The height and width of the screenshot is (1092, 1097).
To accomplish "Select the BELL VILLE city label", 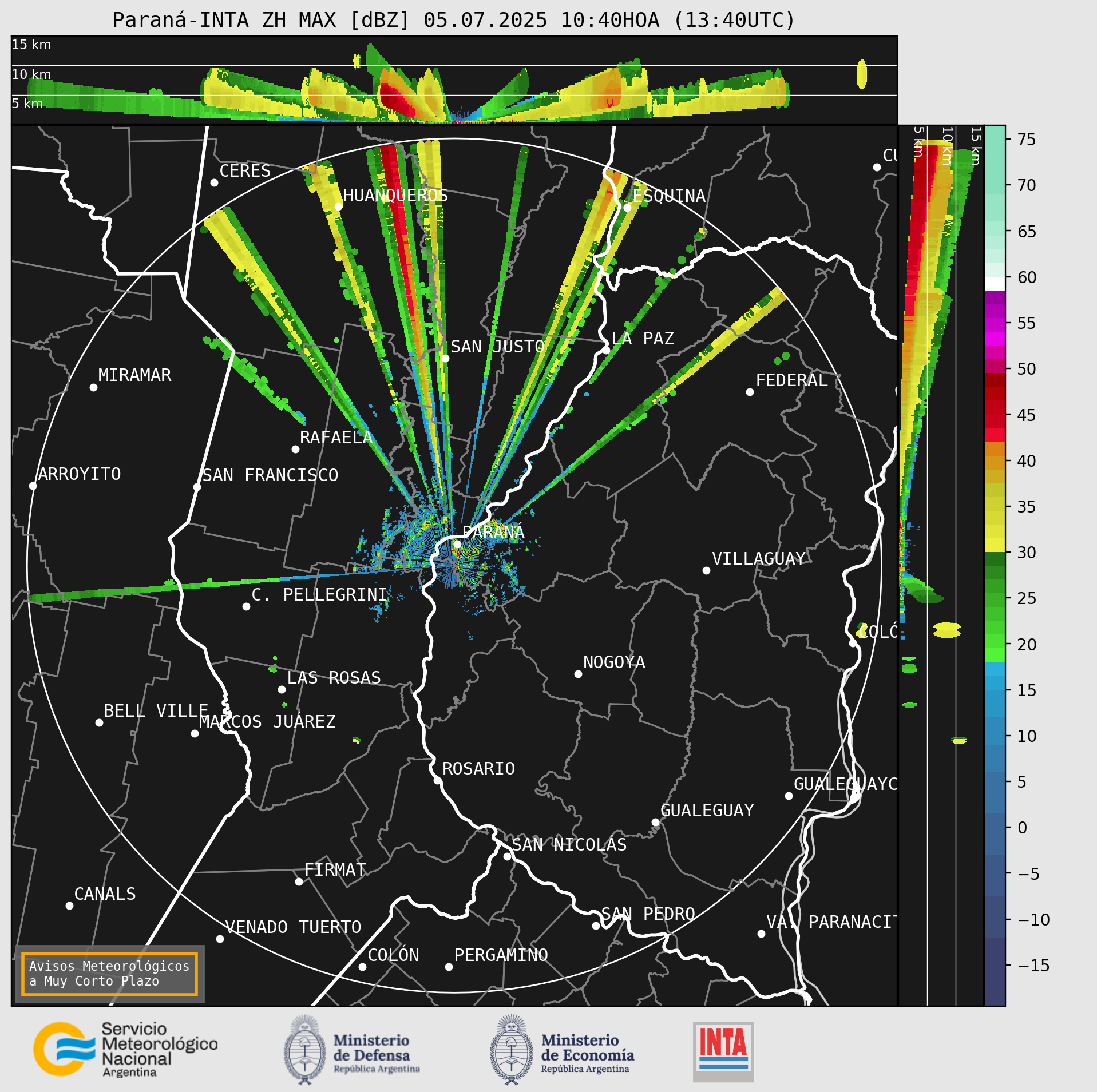I will tap(156, 710).
